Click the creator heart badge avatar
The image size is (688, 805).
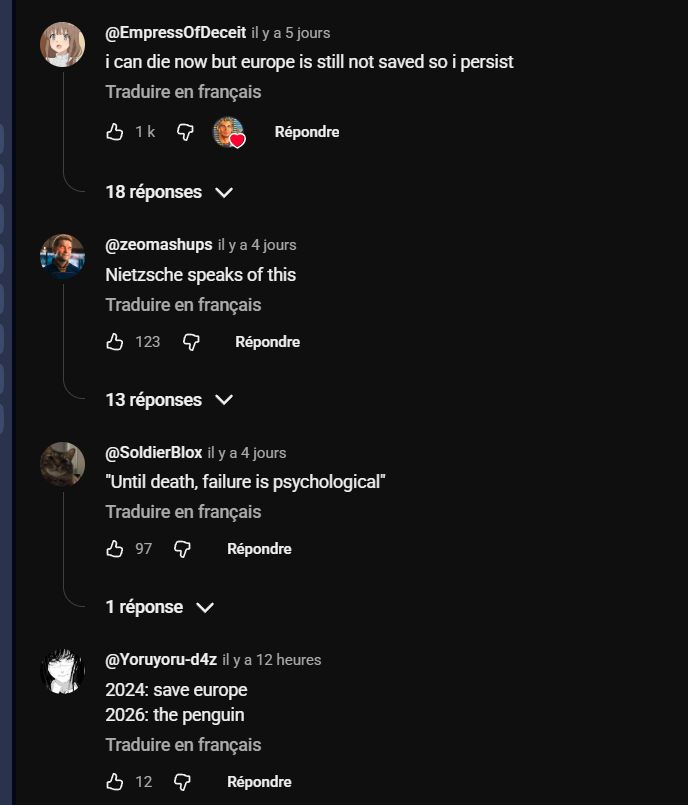[x=229, y=132]
